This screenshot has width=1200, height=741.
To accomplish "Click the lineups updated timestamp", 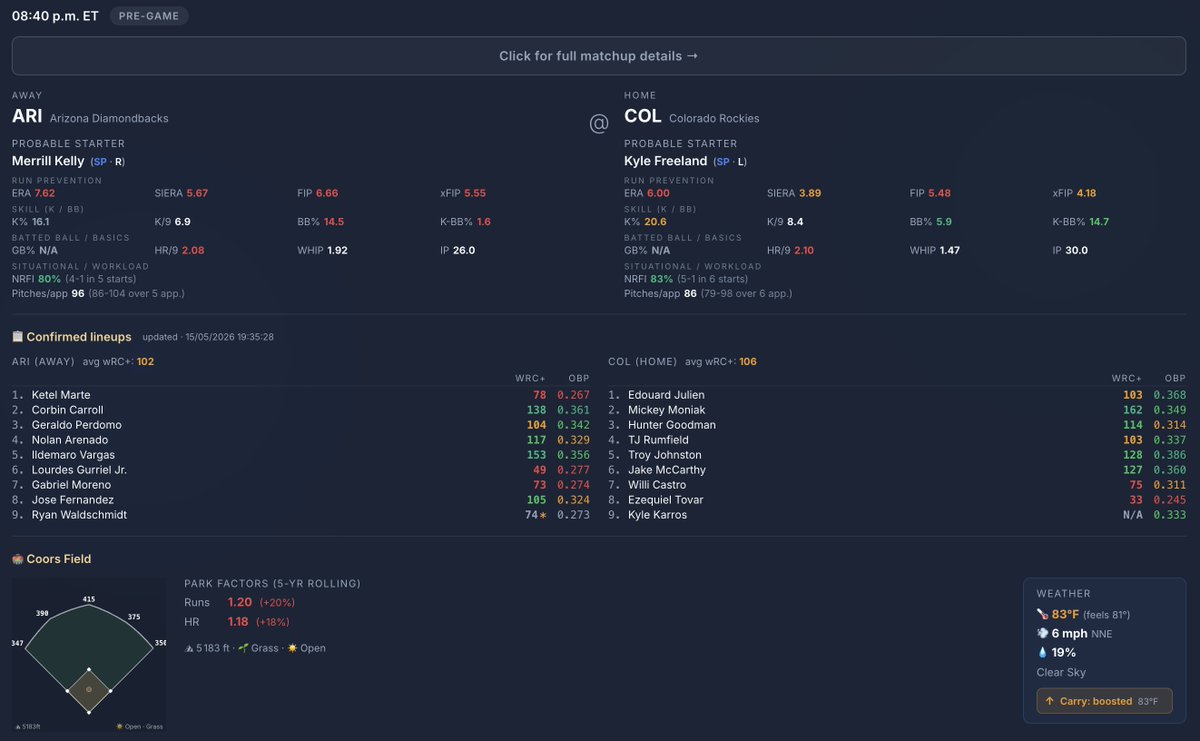I will click(x=208, y=337).
